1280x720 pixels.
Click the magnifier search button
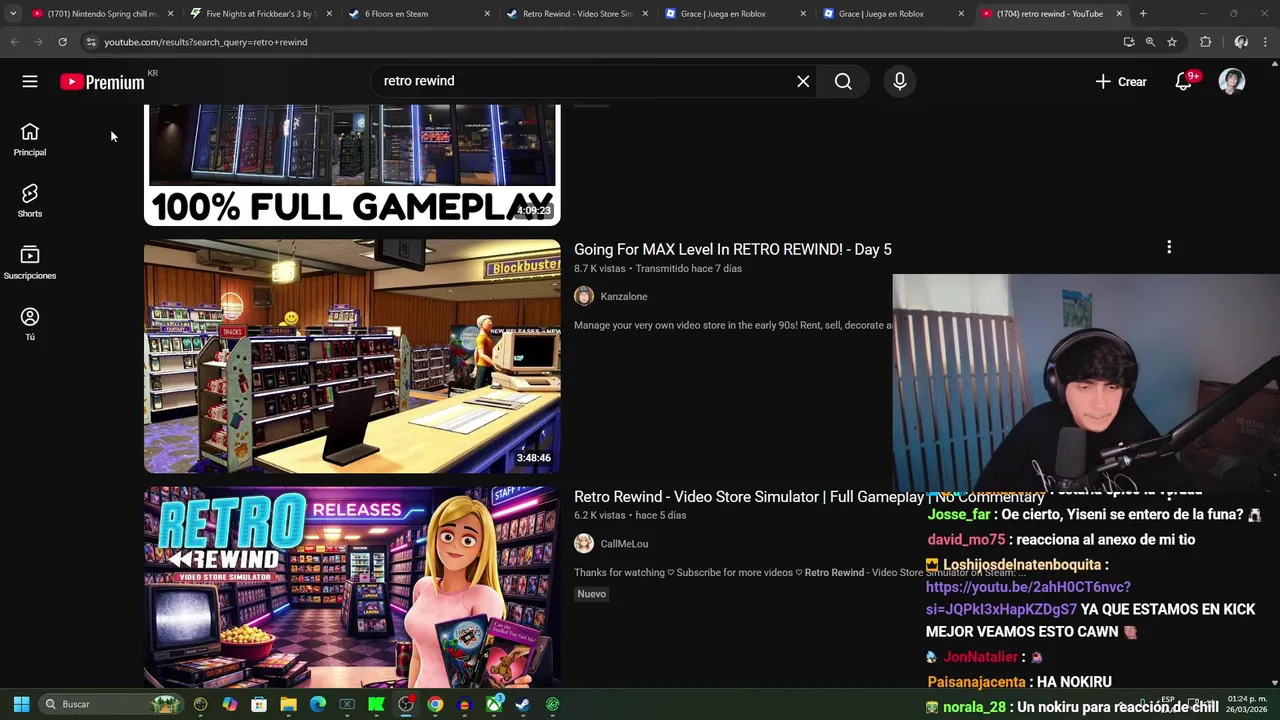click(843, 82)
